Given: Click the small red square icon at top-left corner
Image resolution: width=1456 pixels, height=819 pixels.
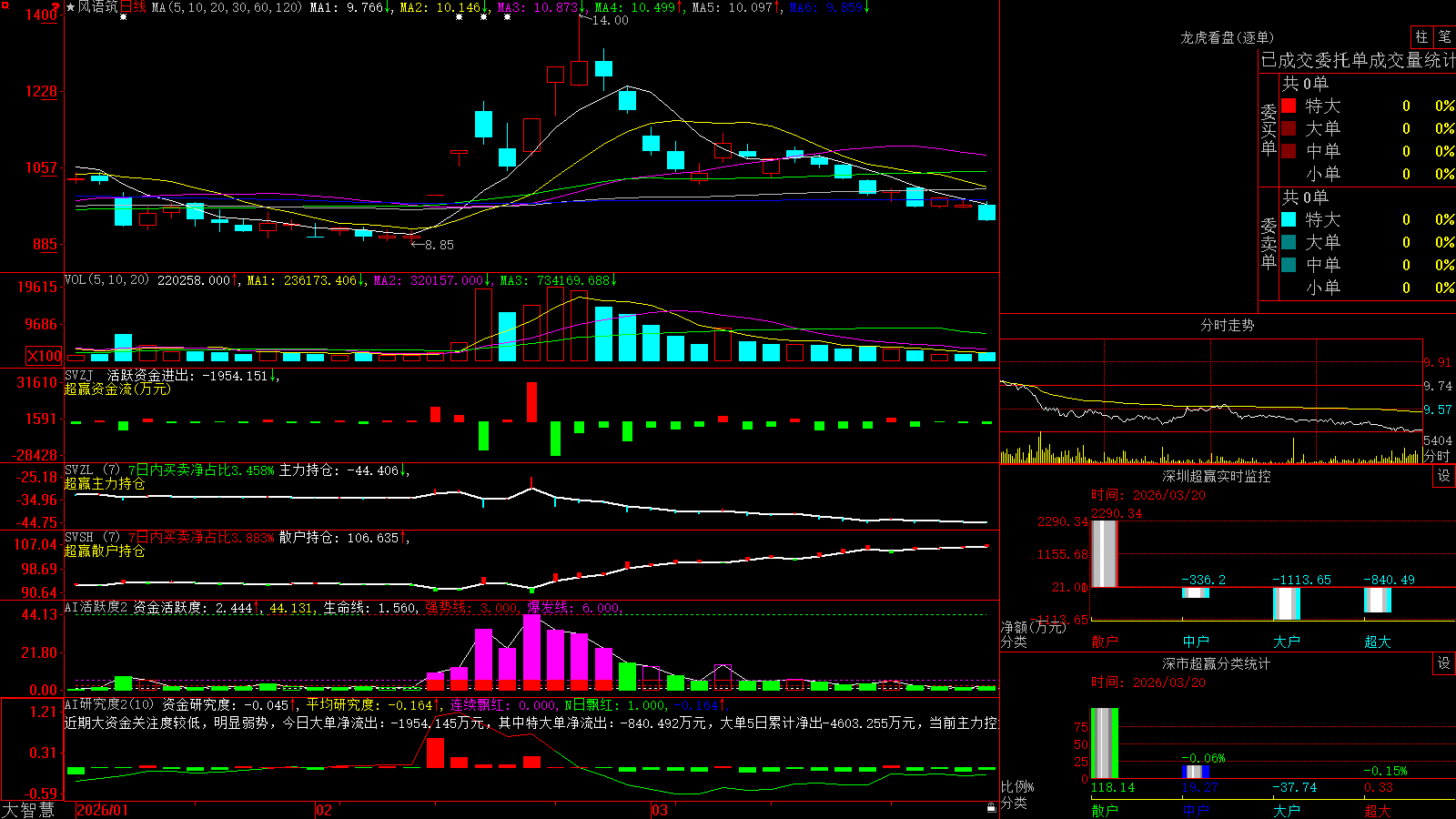Looking at the screenshot, I should click(x=4, y=4).
